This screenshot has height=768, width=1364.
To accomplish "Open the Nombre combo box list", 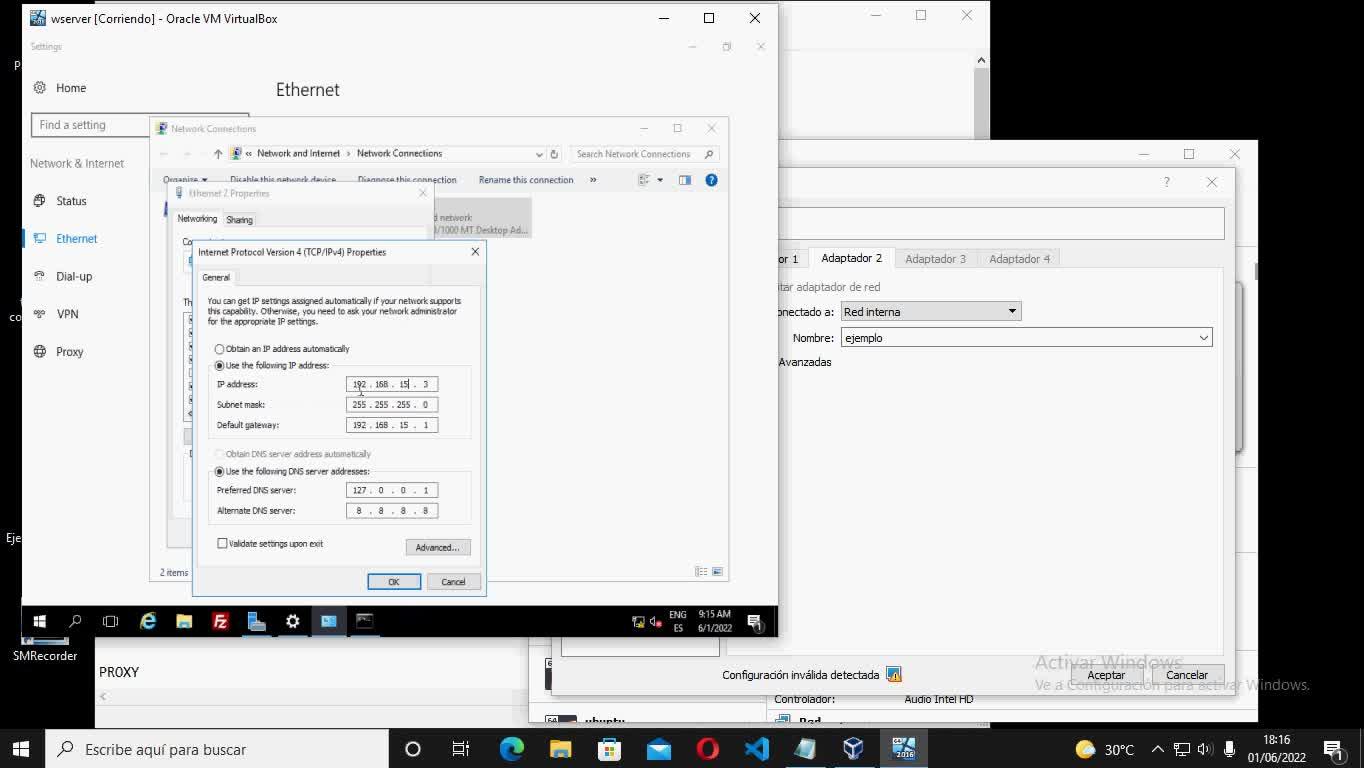I will 1203,338.
